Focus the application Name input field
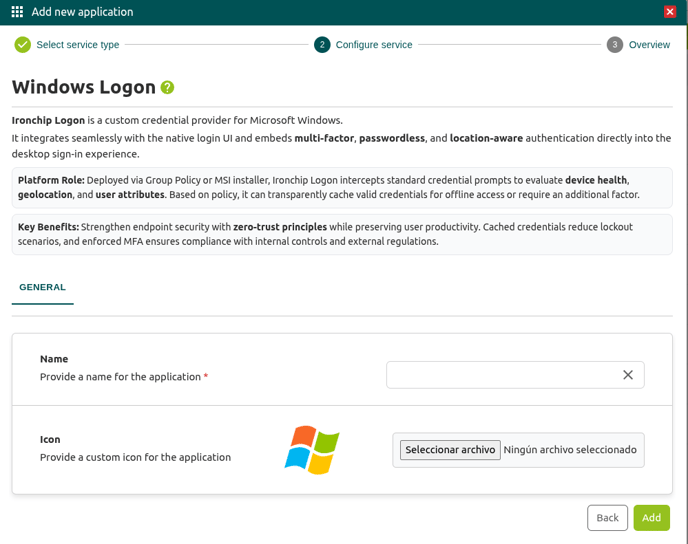688x544 pixels. 500,375
